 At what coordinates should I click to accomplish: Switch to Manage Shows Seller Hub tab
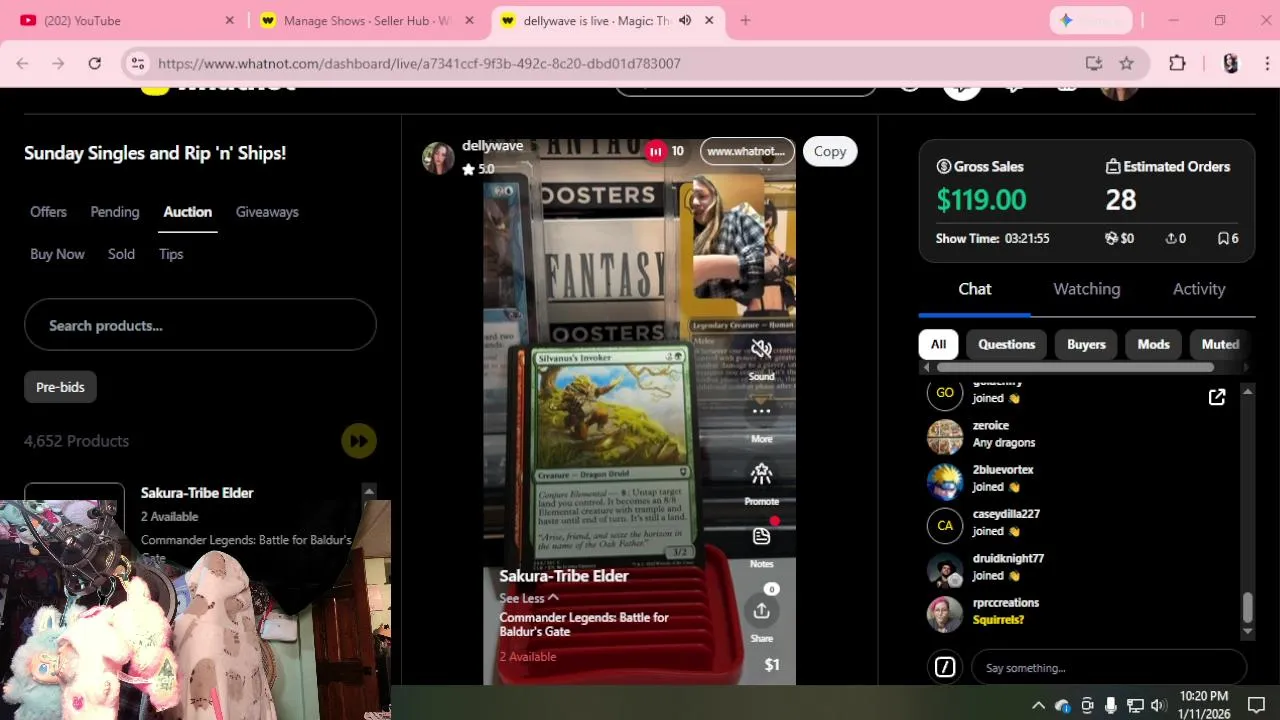[366, 20]
